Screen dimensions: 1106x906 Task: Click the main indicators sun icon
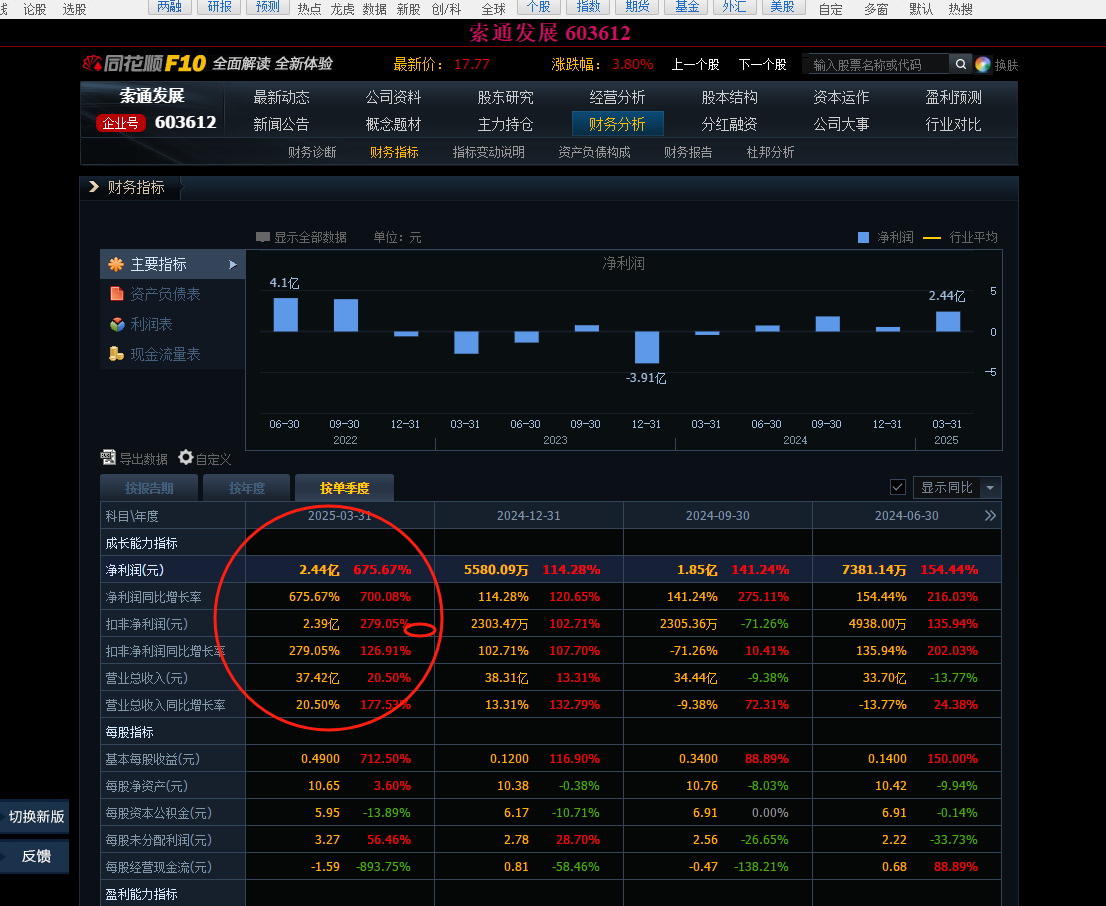(116, 265)
